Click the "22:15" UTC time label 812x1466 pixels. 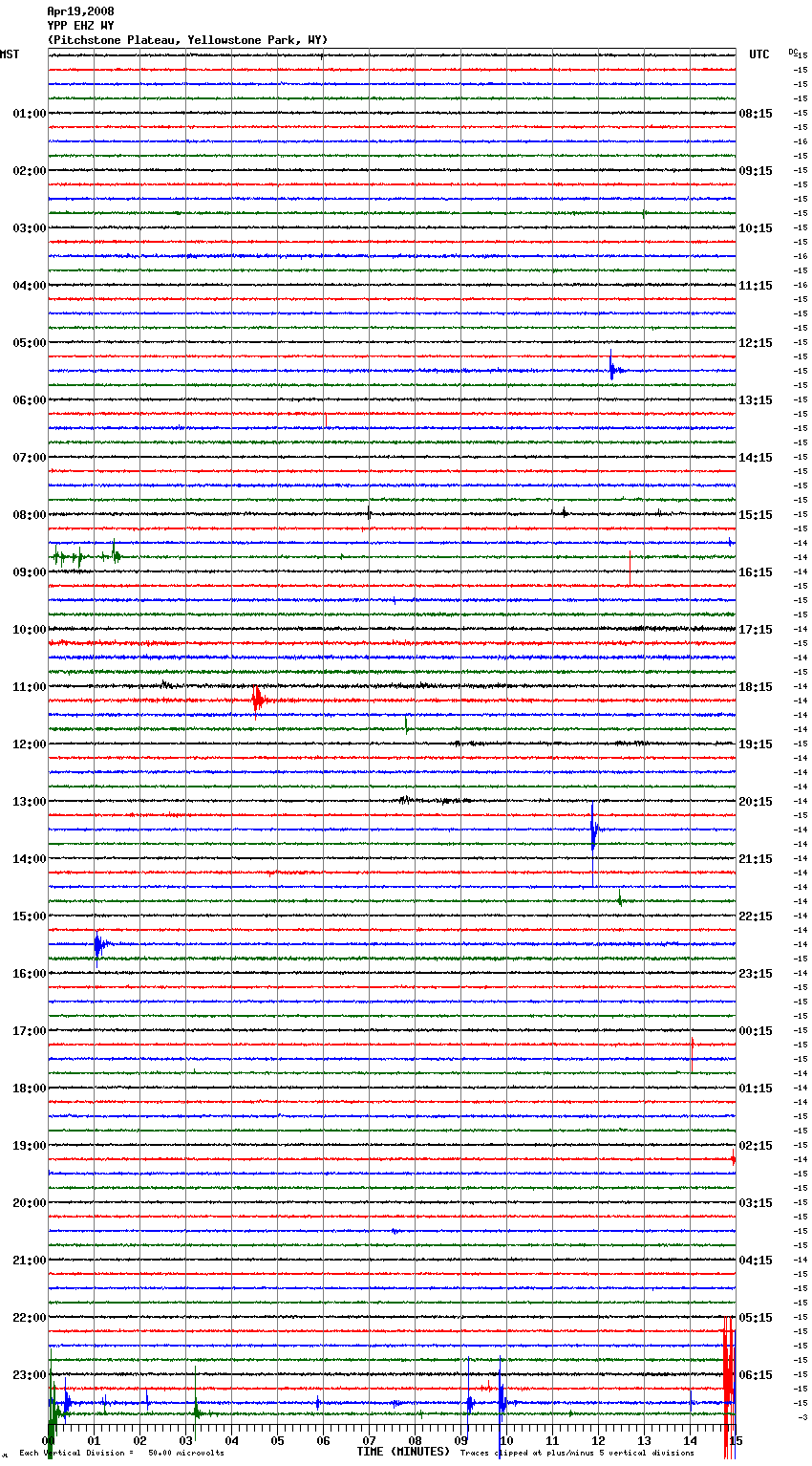(756, 916)
